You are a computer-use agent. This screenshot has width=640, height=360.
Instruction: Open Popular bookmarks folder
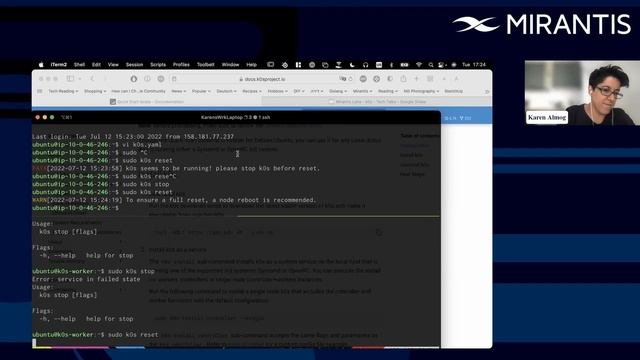pos(201,91)
